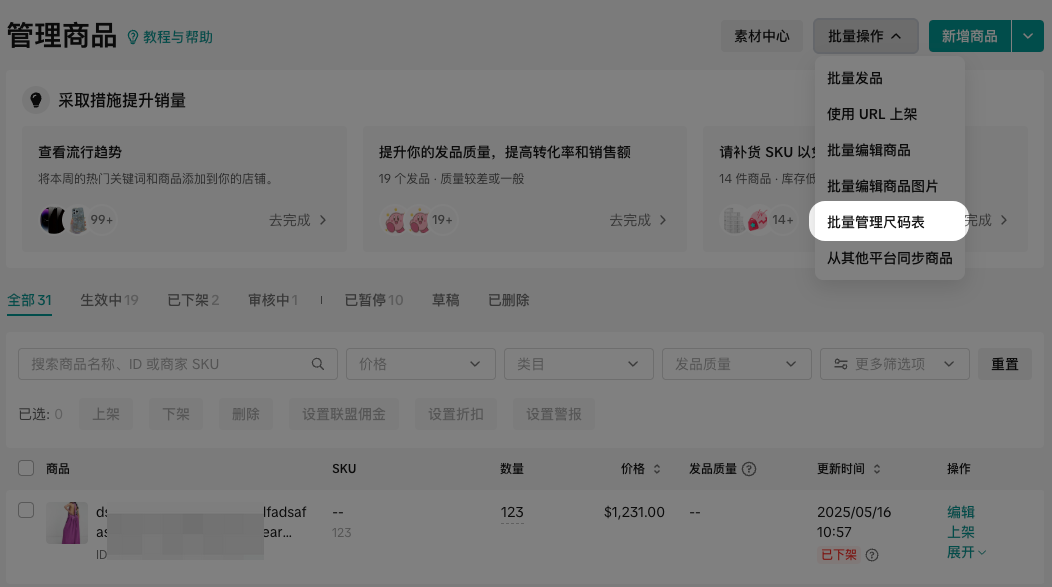This screenshot has height=587, width=1052.
Task: Click the lightbulb icon by 采取措施提升销量
Action: [x=37, y=100]
